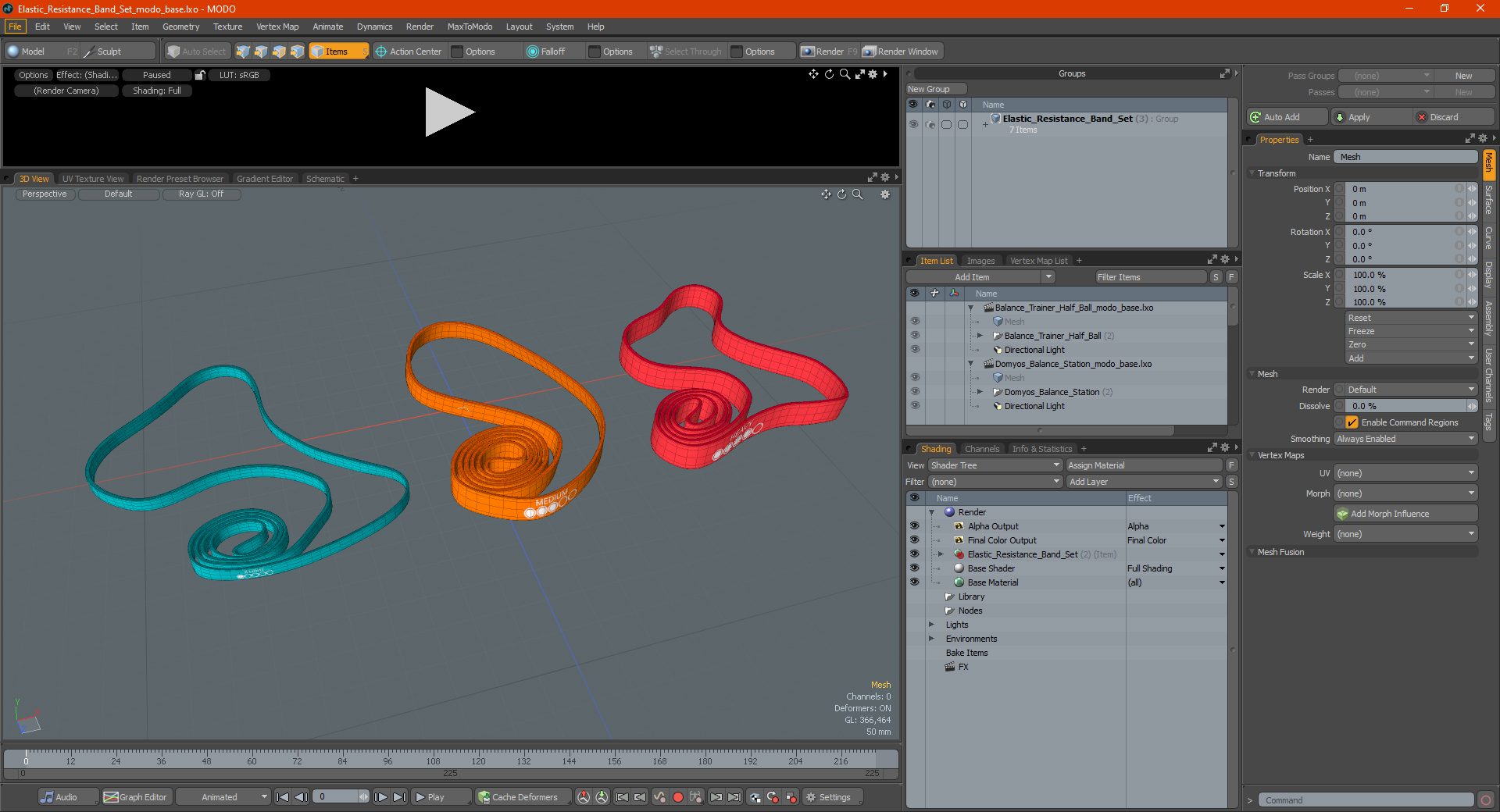Screen dimensions: 1500x812
Task: Jump to the last frame
Action: click(399, 797)
